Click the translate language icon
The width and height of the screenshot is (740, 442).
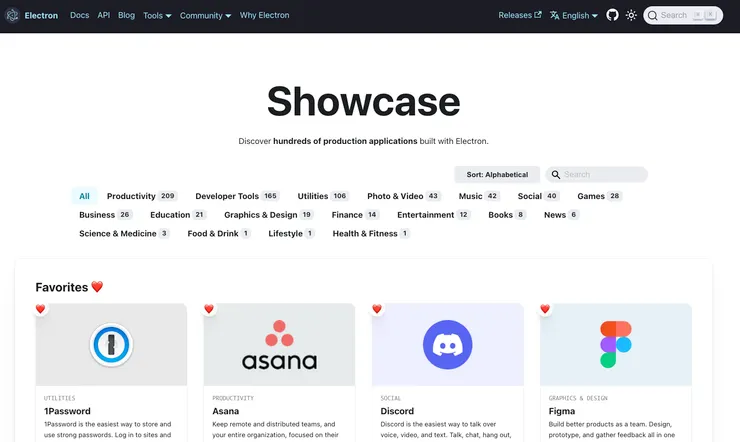point(555,16)
